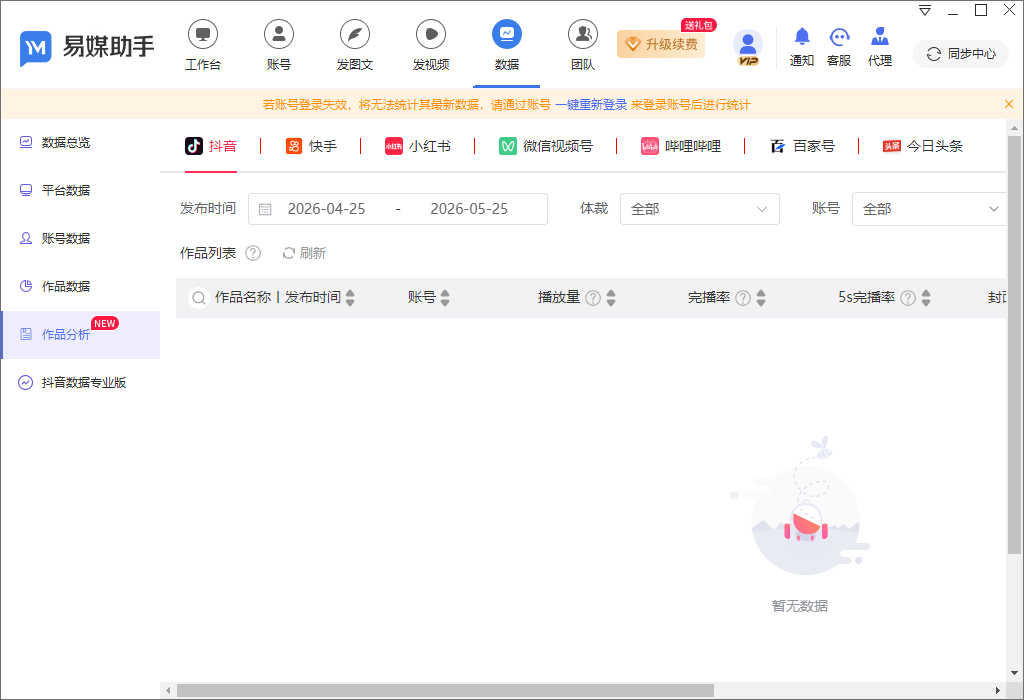Click the vertical scrollbar thumb
Image resolution: width=1024 pixels, height=700 pixels.
click(1014, 345)
